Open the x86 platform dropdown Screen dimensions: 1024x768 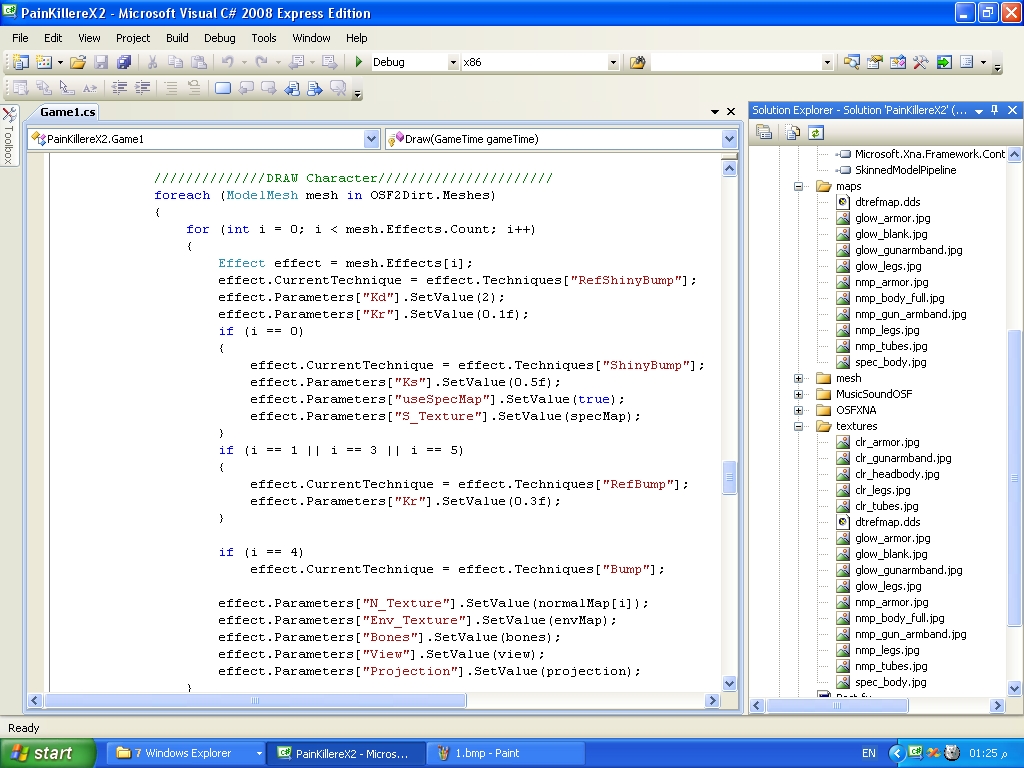(613, 62)
